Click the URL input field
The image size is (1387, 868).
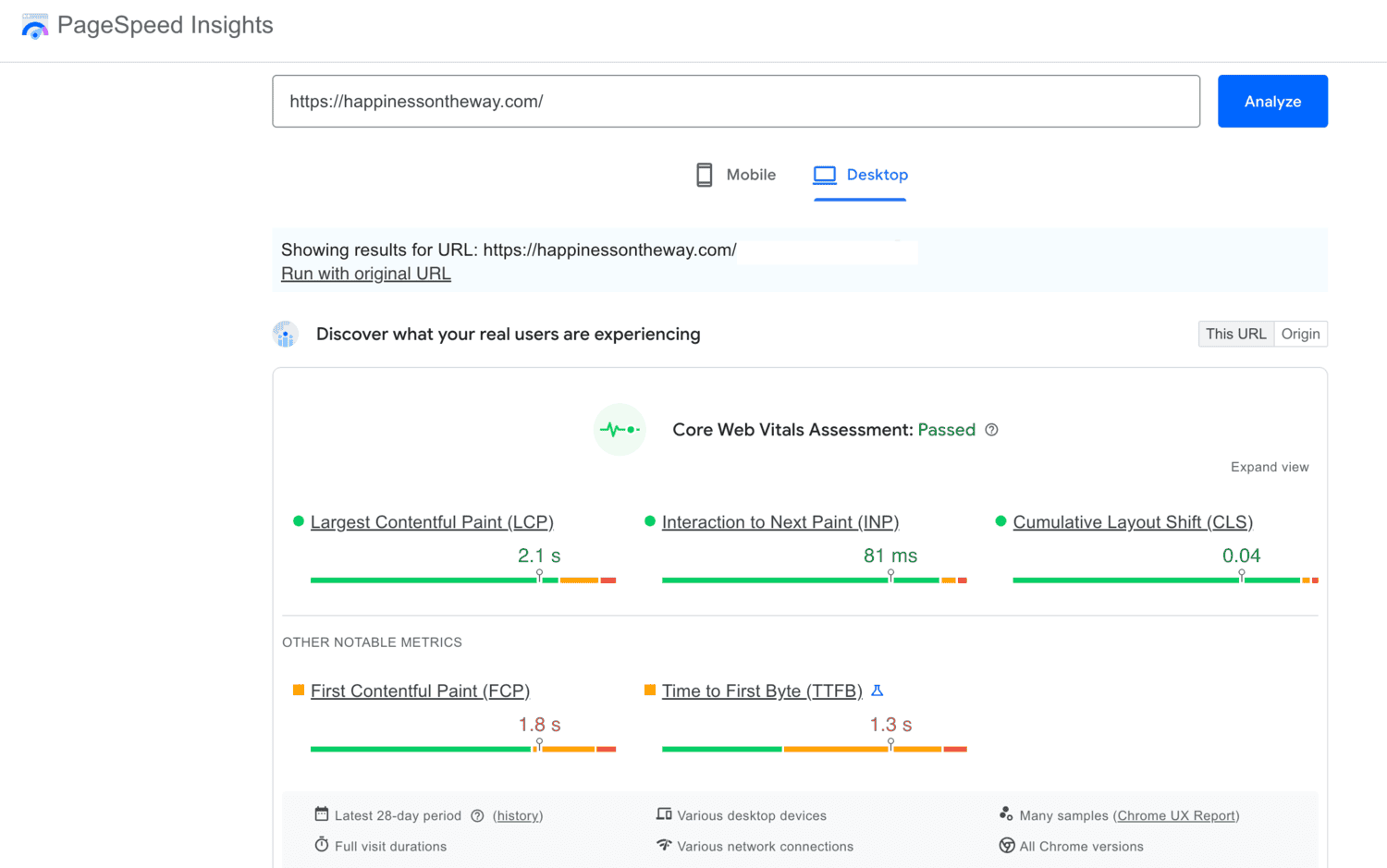tap(736, 102)
